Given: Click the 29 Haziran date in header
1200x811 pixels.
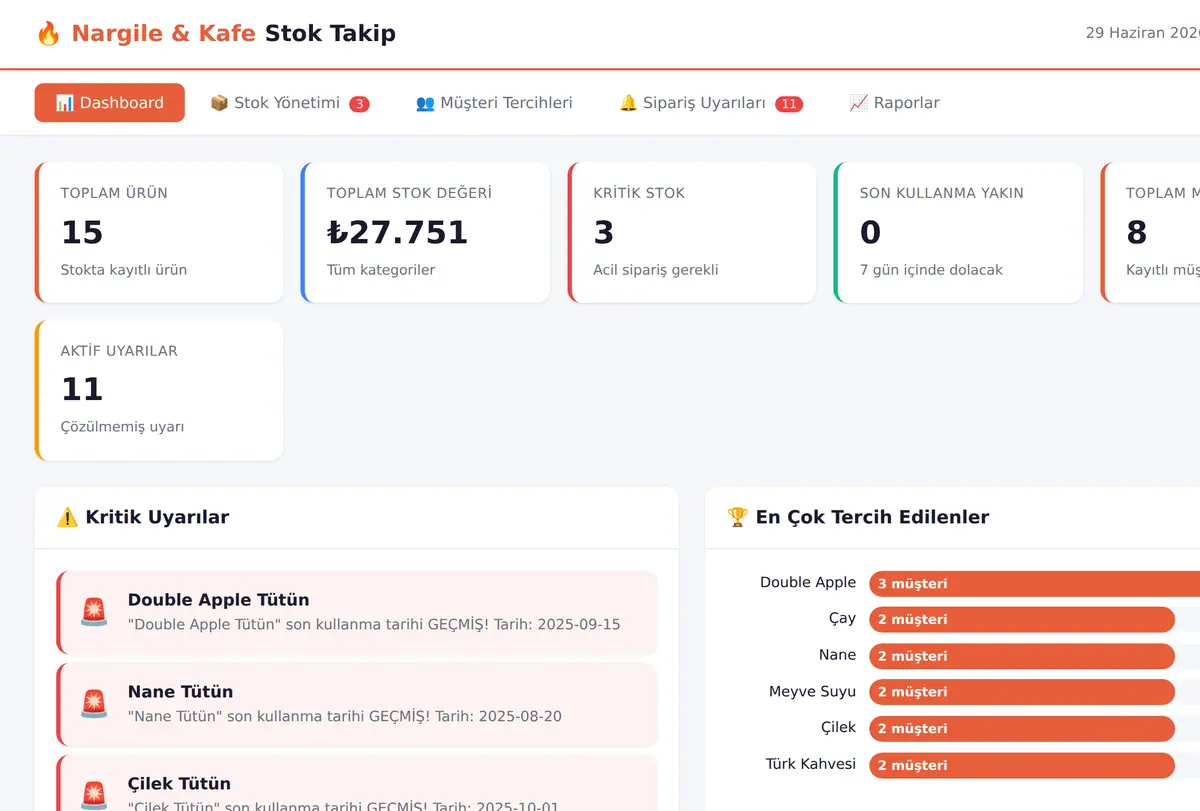Looking at the screenshot, I should [x=1142, y=33].
